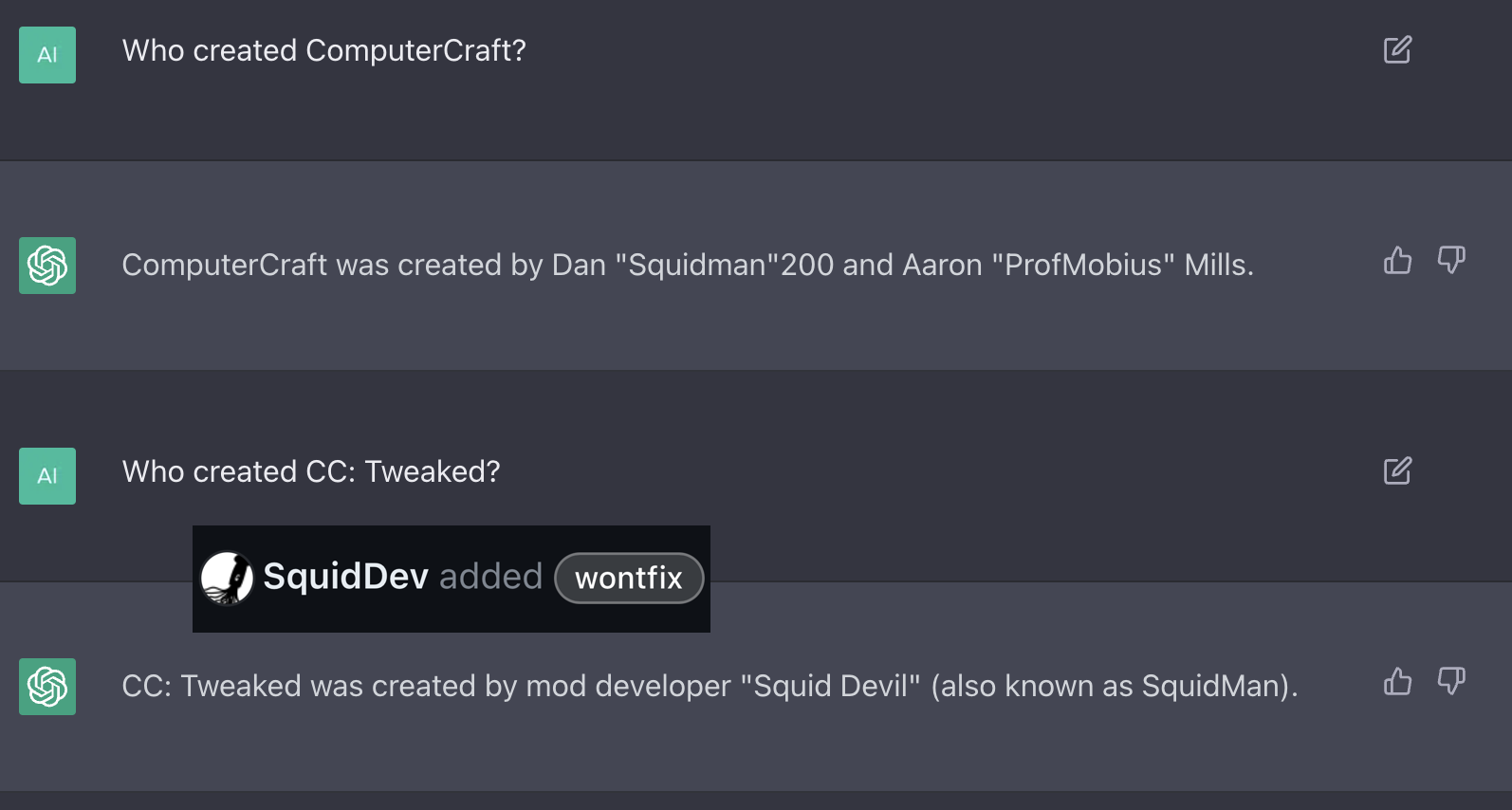Click the ChatGPT logo beside the CC: Tweaked answer
Viewport: 1512px width, 810px height.
click(x=47, y=687)
